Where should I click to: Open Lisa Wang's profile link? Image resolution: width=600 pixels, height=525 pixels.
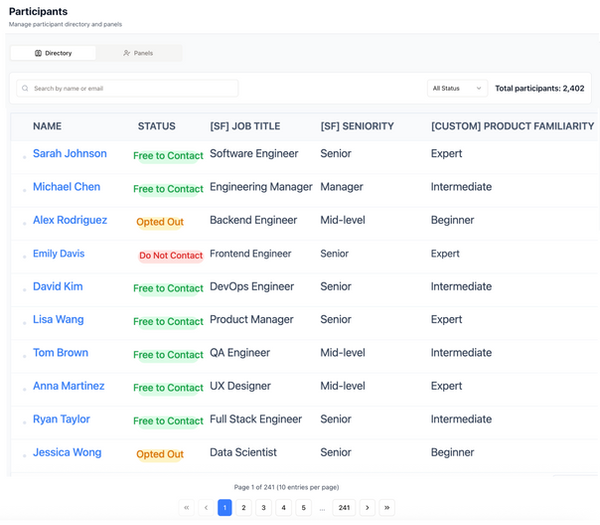[58, 320]
